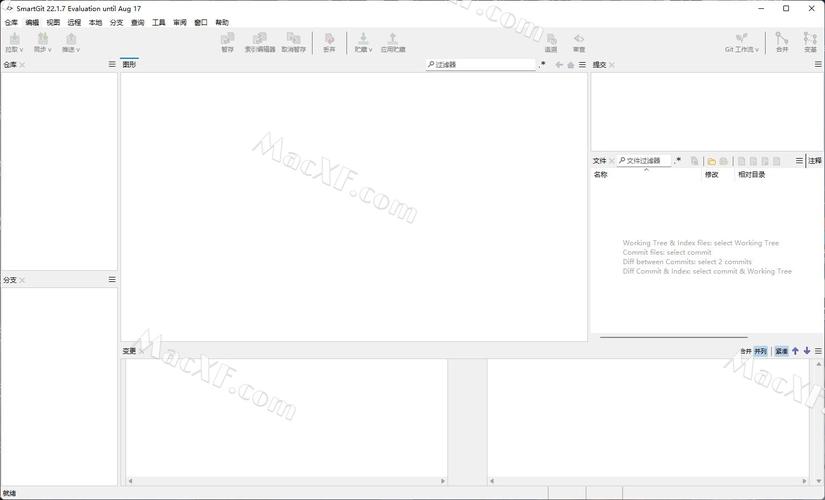This screenshot has height=500, width=825.
Task: Select the 图形 graph tab
Action: [129, 64]
